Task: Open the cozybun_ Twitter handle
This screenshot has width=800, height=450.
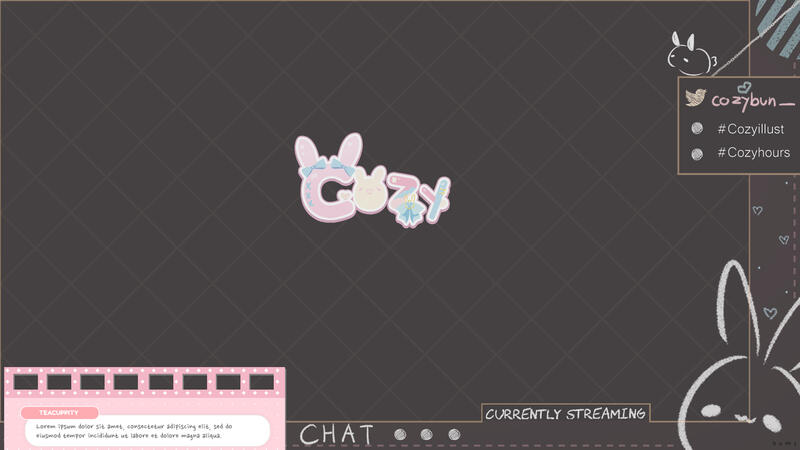Action: (x=752, y=101)
